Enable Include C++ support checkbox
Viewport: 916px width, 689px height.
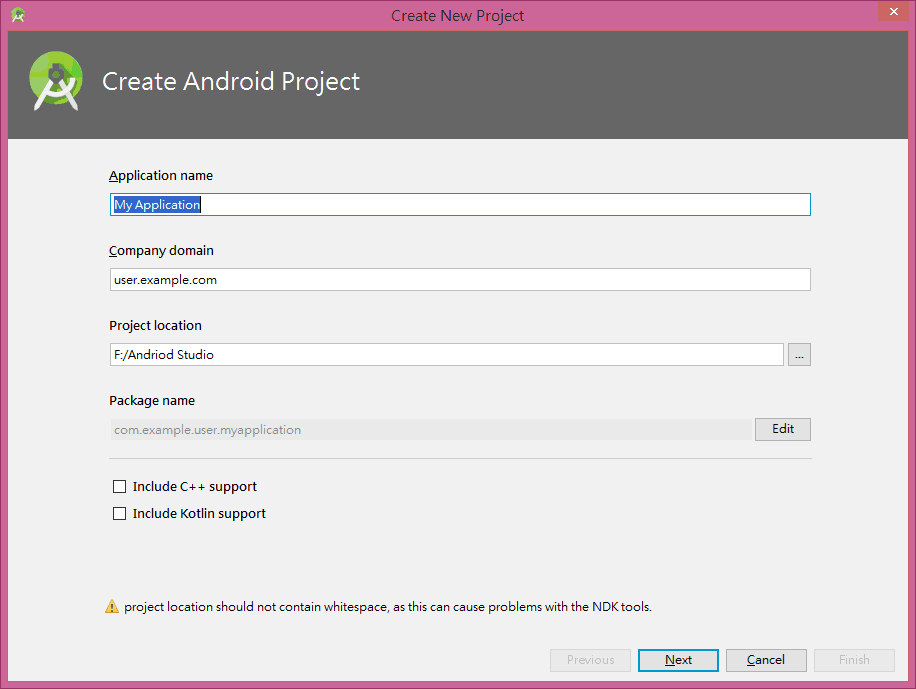tap(119, 486)
